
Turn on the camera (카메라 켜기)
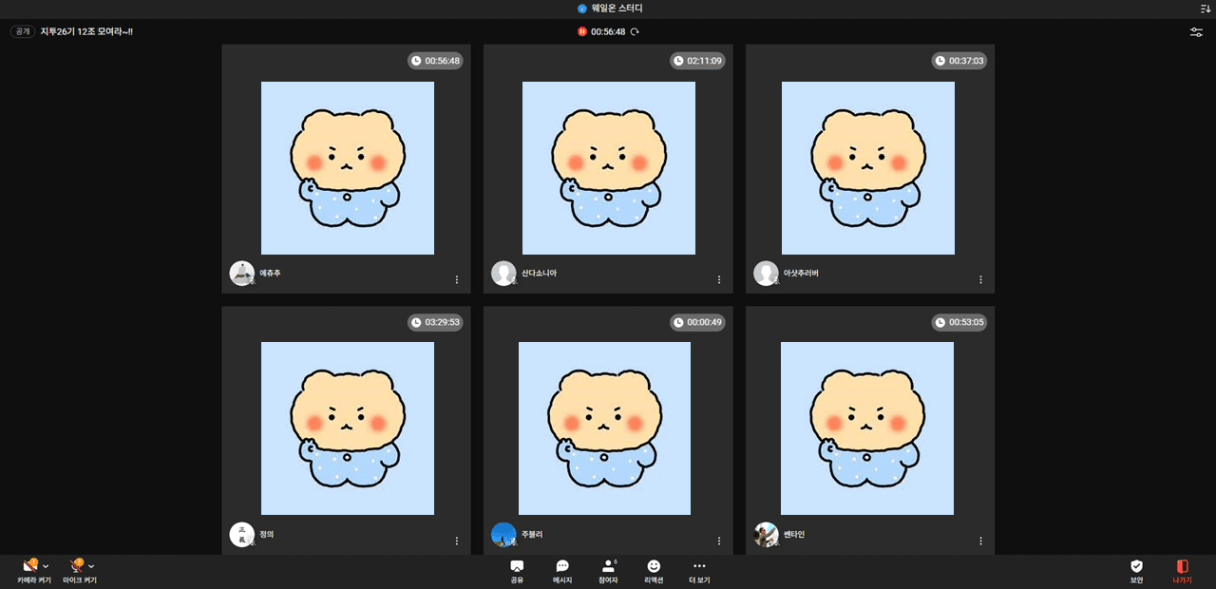click(29, 567)
